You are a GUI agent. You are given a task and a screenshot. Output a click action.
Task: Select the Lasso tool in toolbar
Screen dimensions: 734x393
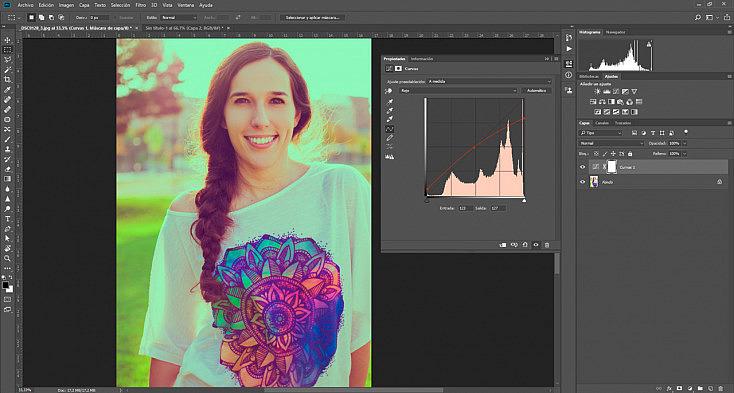tap(7, 60)
